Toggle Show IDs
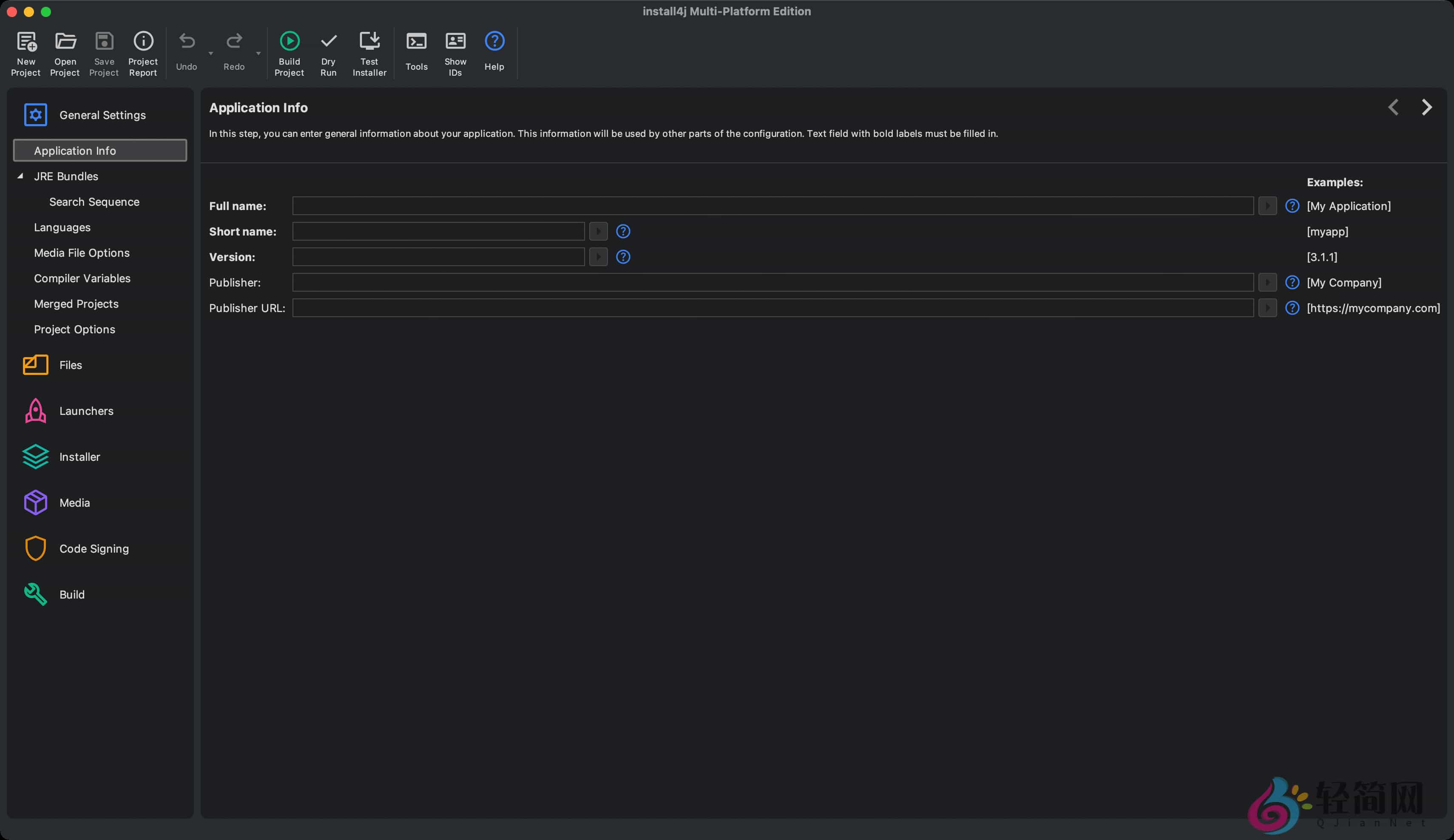This screenshot has width=1454, height=840. point(455,53)
